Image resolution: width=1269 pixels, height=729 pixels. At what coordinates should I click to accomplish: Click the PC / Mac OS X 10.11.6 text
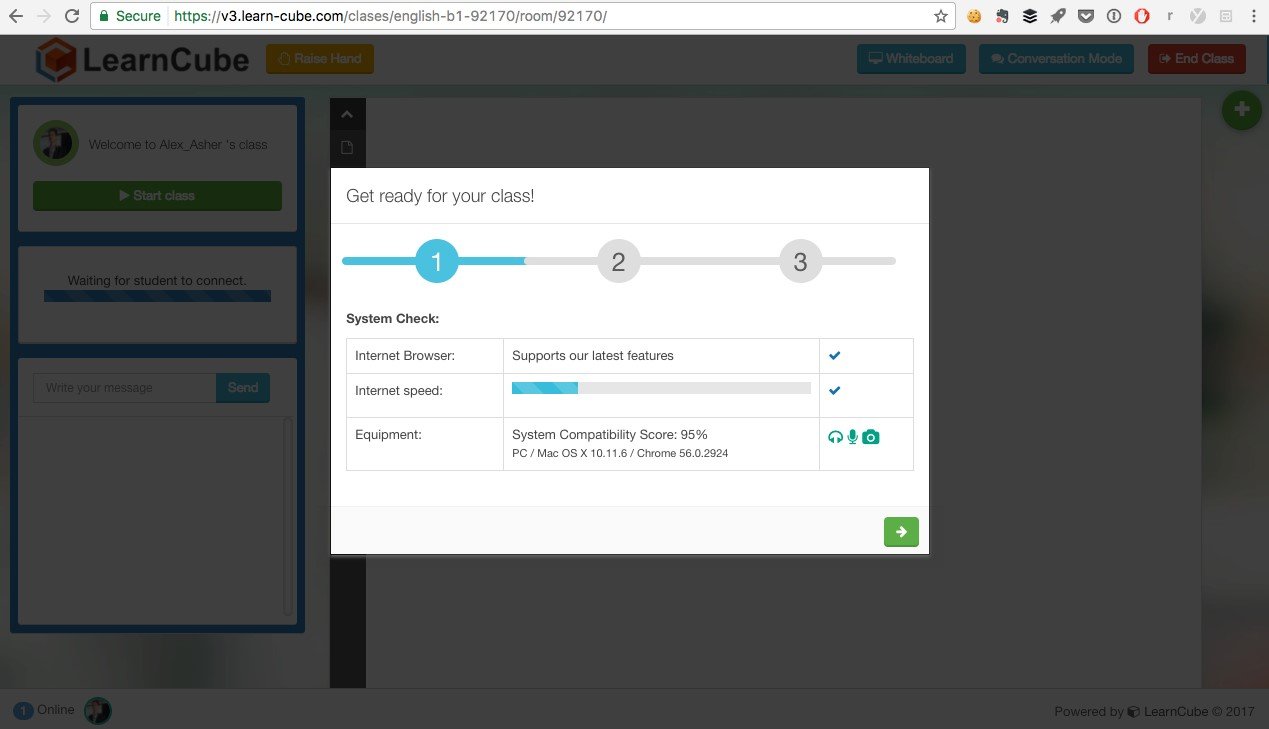620,454
